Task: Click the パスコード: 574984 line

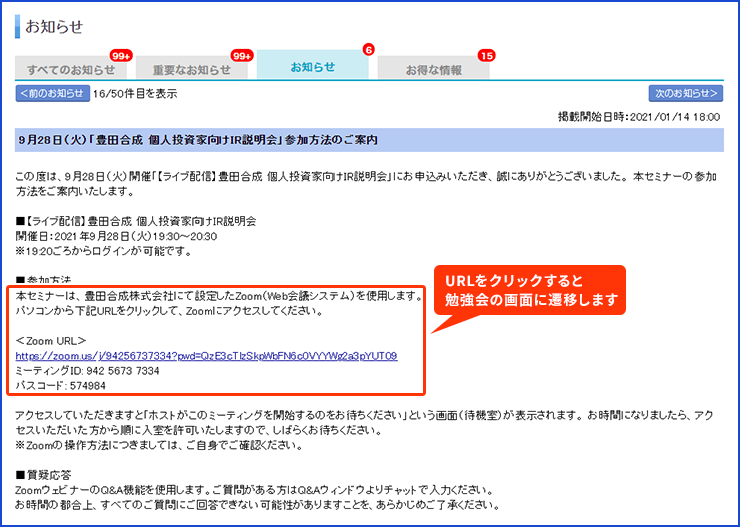Action: [61, 386]
